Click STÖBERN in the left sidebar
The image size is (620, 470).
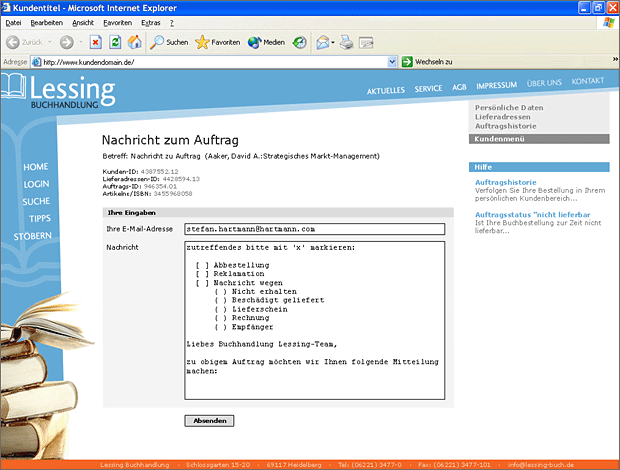[x=32, y=236]
